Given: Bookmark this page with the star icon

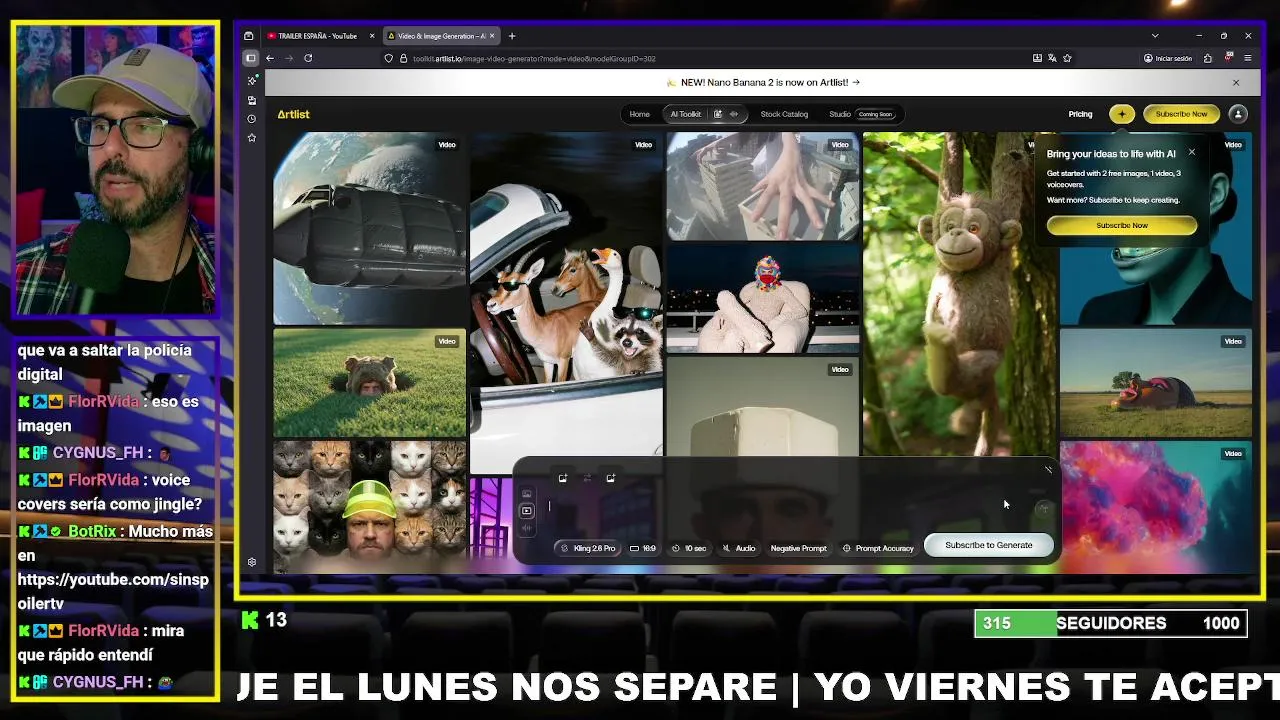Looking at the screenshot, I should [x=1067, y=58].
